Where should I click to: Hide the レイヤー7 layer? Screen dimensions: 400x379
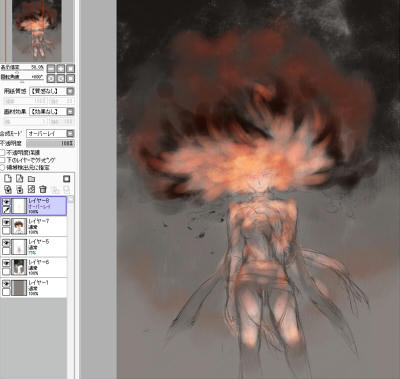click(6, 222)
